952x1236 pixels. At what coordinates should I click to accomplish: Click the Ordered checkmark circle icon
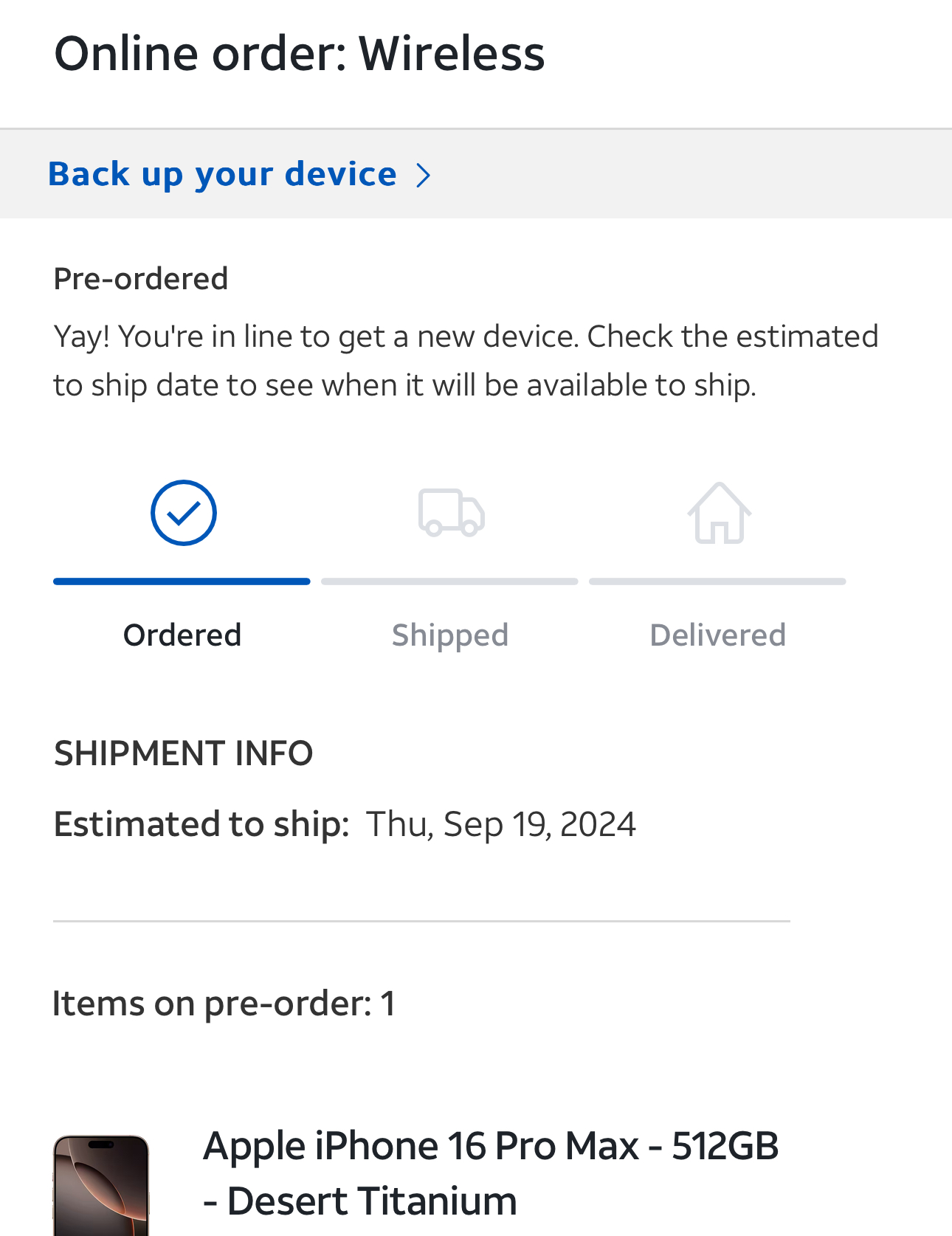(x=183, y=513)
